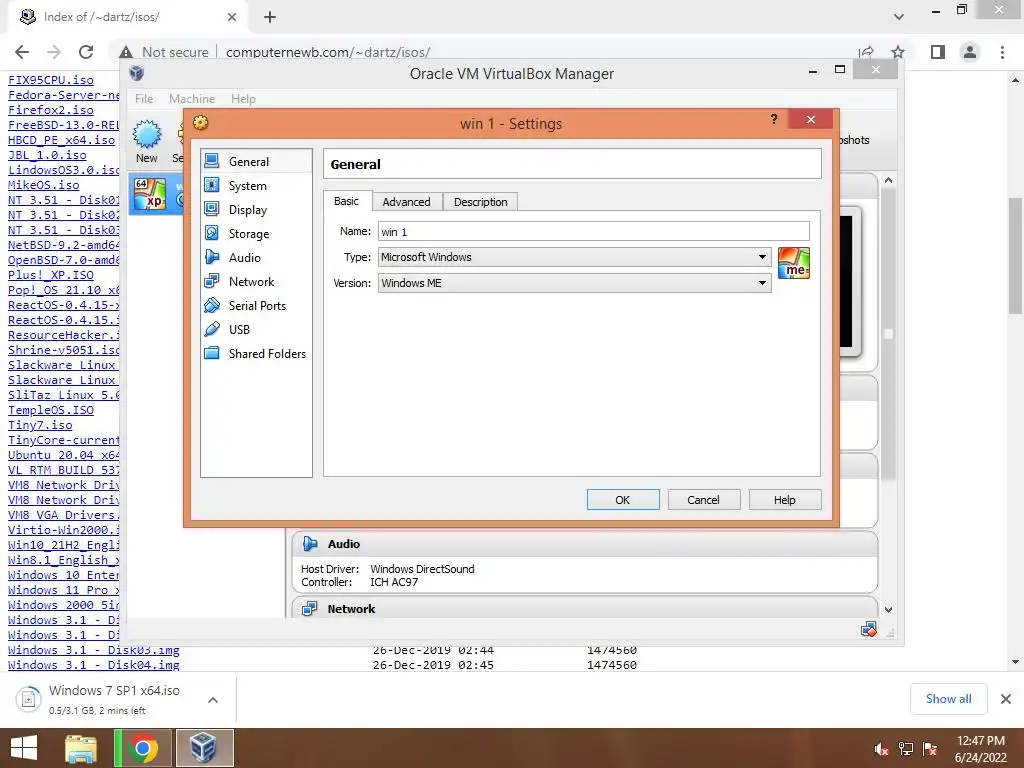Go back in browser history
The width and height of the screenshot is (1024, 768).
click(22, 52)
